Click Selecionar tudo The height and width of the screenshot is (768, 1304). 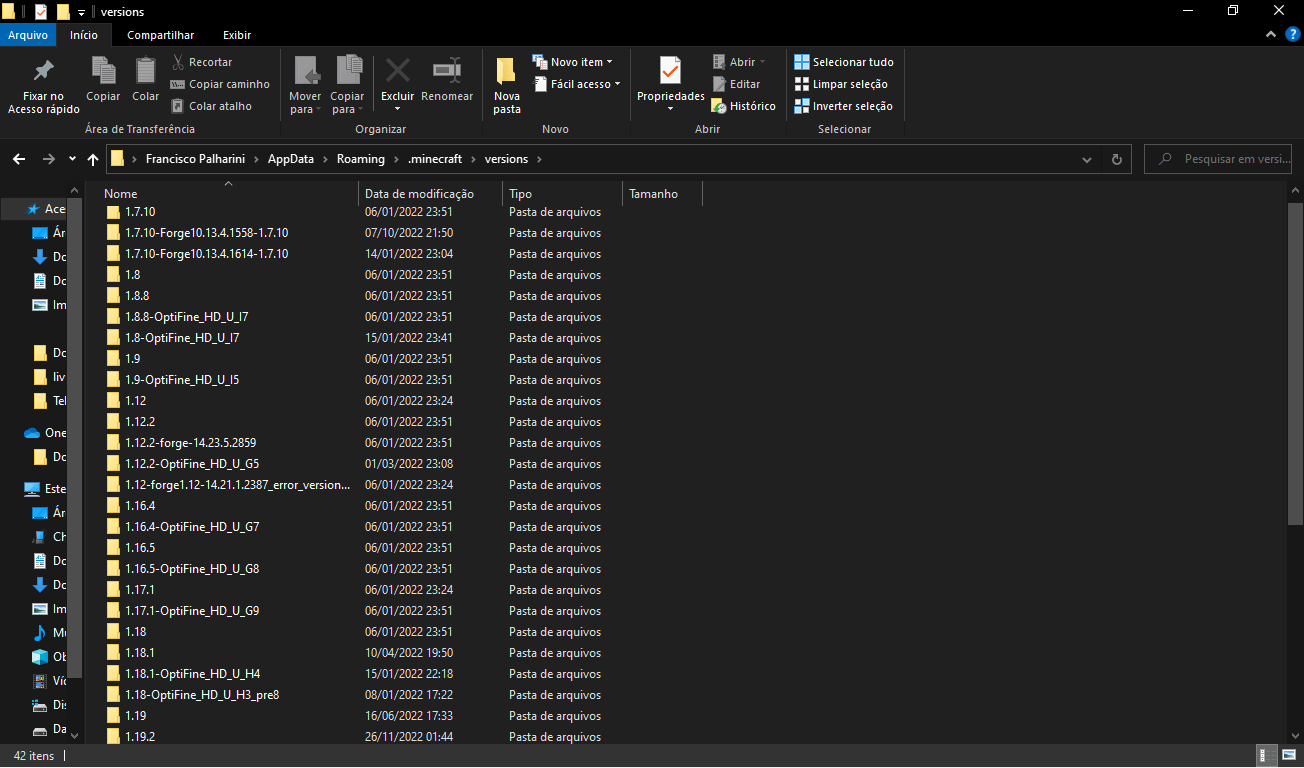[844, 62]
